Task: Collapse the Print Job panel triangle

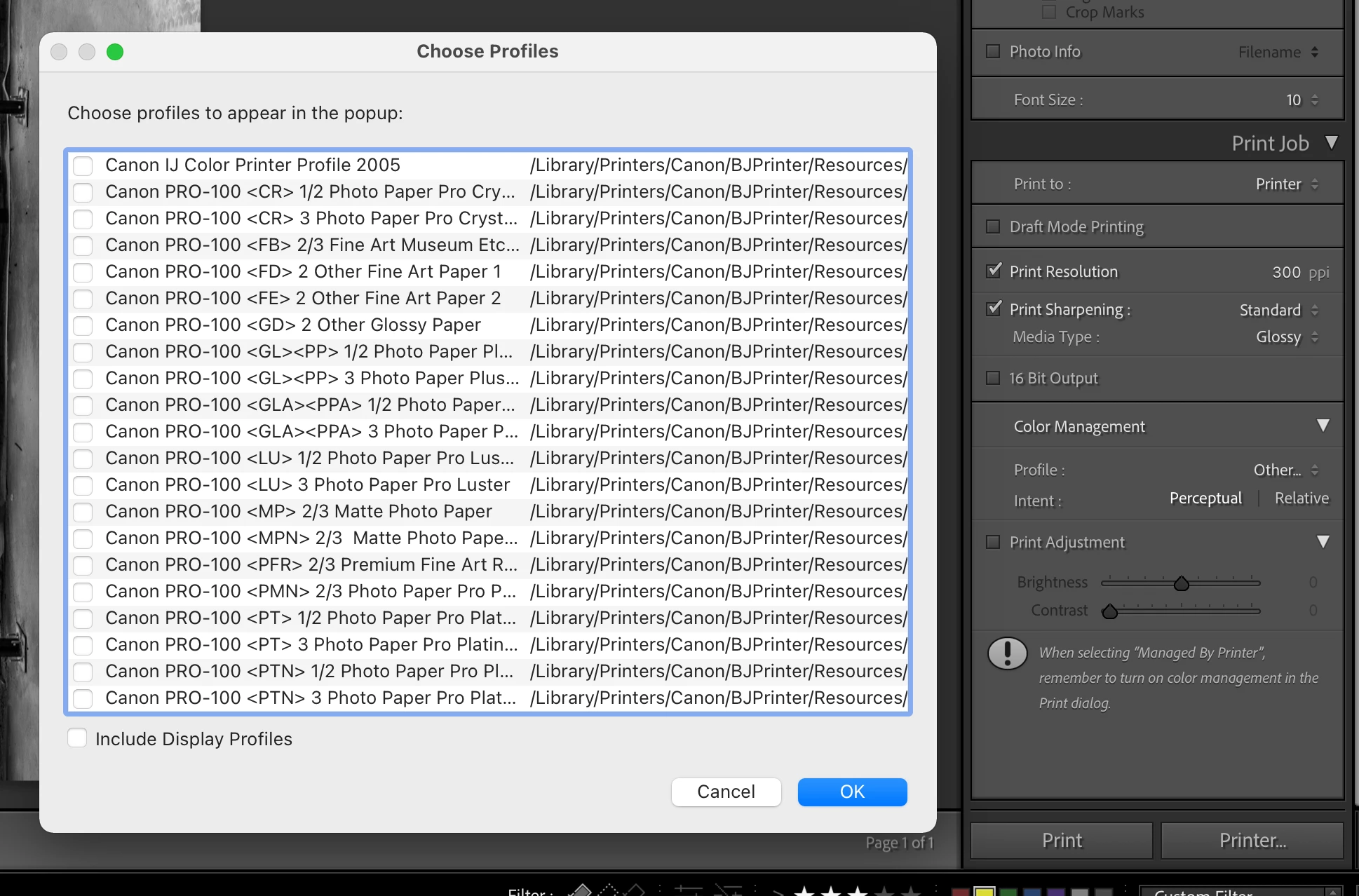Action: 1332,143
